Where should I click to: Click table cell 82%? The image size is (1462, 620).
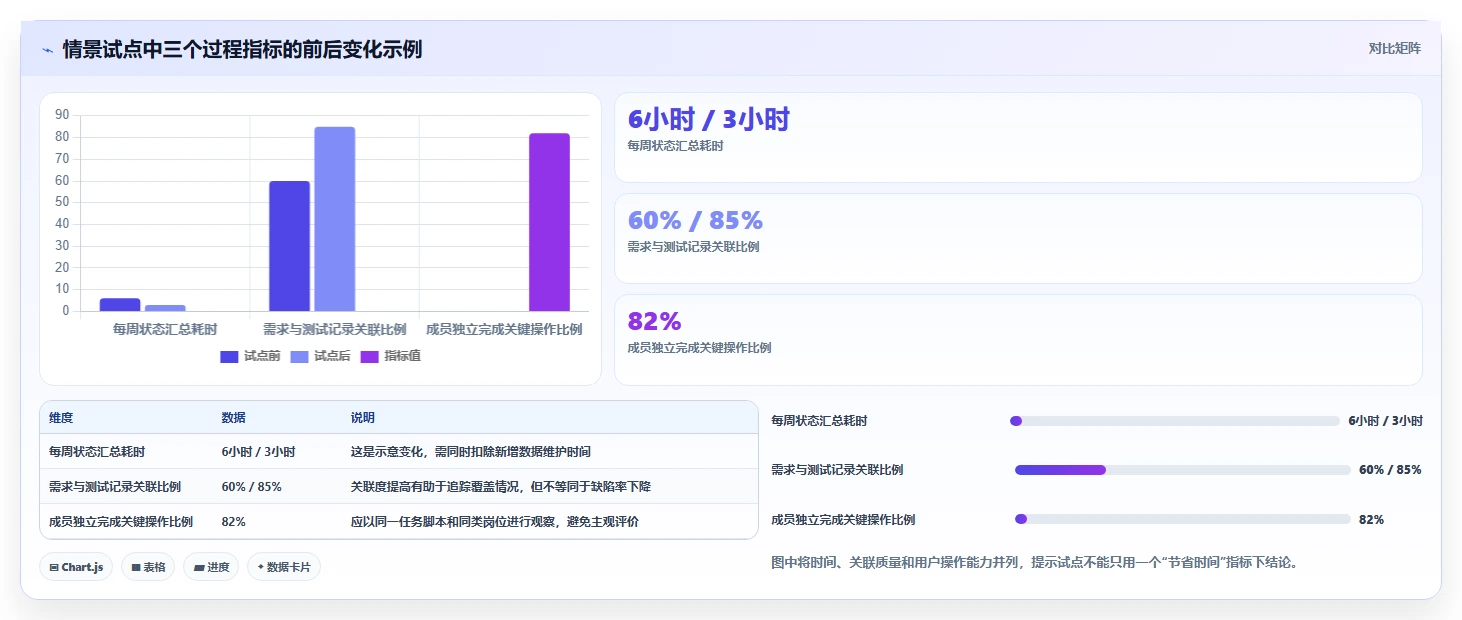click(233, 522)
